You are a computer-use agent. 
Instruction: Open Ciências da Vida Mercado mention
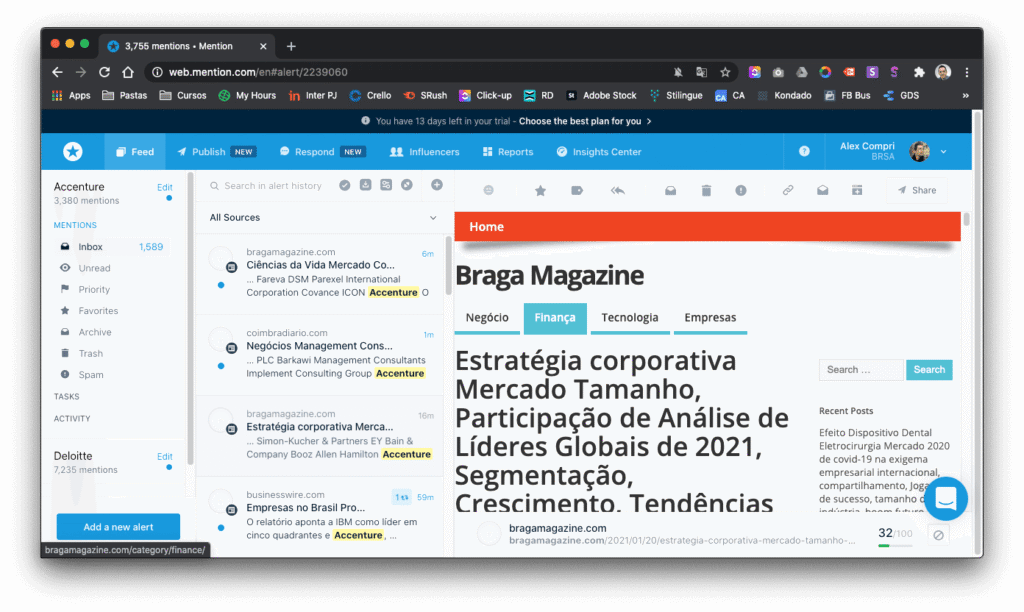320,273
